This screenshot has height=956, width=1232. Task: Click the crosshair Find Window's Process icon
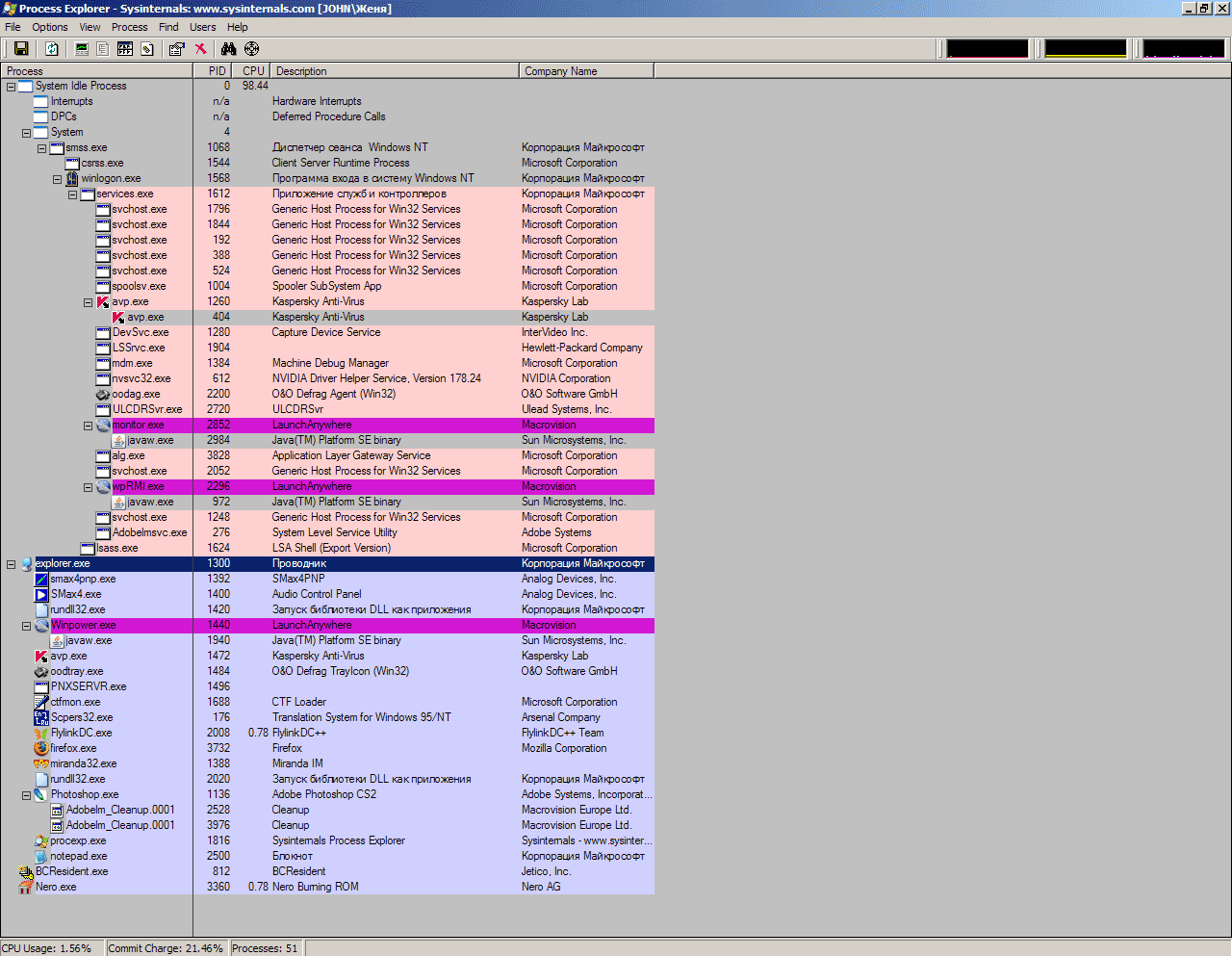pos(251,49)
